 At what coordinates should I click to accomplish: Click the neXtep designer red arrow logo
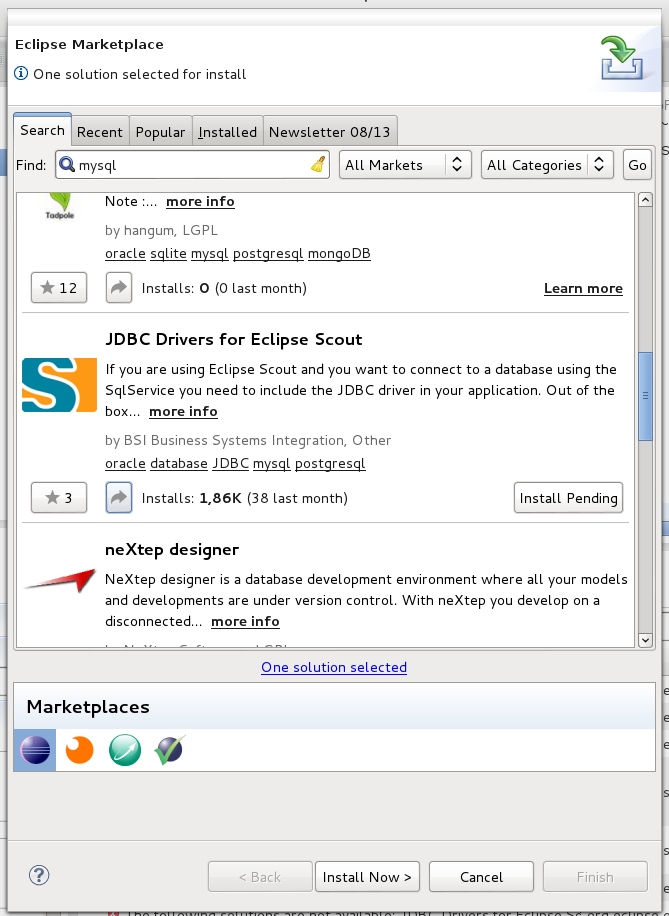pyautogui.click(x=60, y=580)
